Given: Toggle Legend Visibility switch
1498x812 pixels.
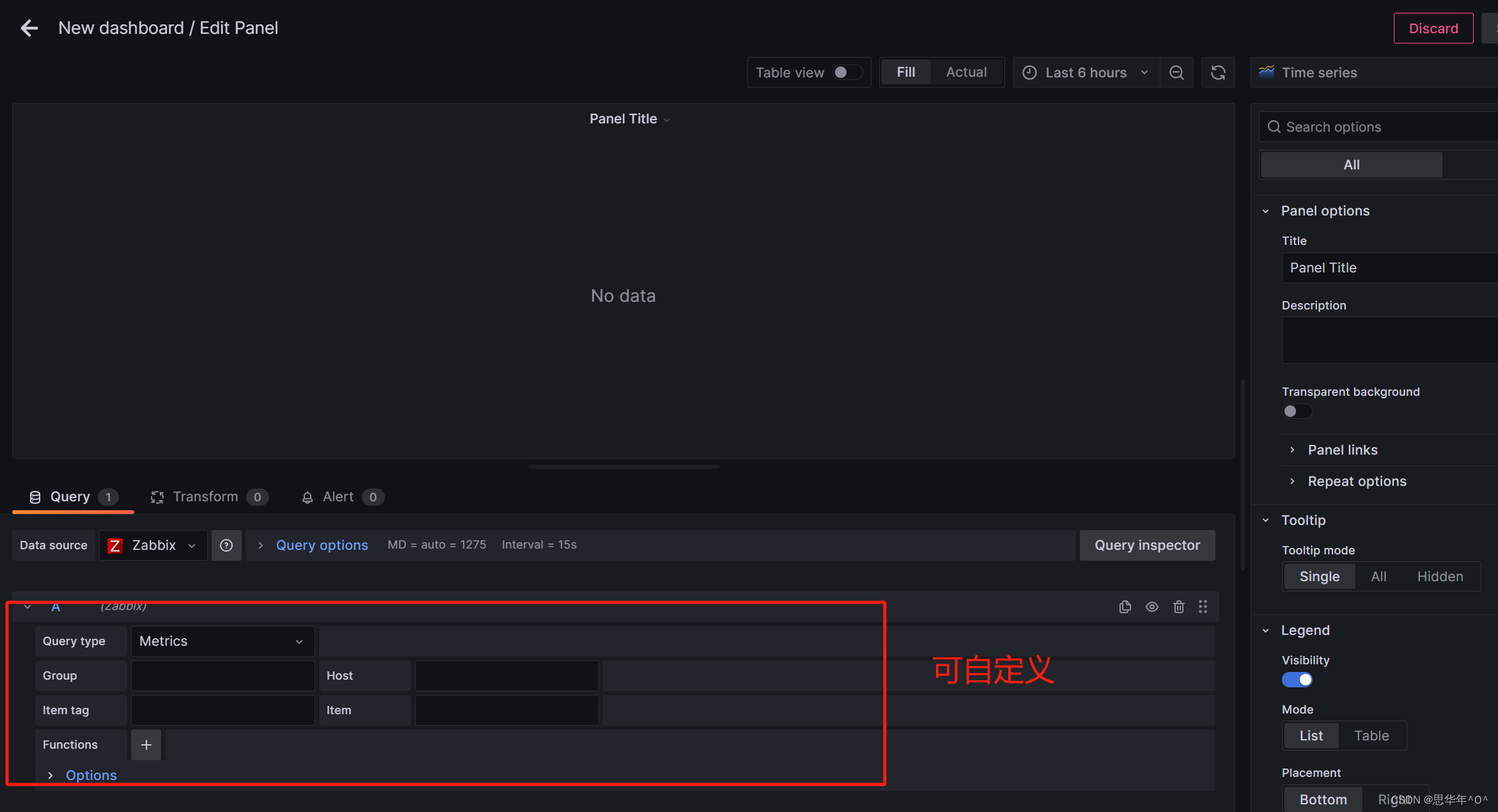Looking at the screenshot, I should [1296, 679].
